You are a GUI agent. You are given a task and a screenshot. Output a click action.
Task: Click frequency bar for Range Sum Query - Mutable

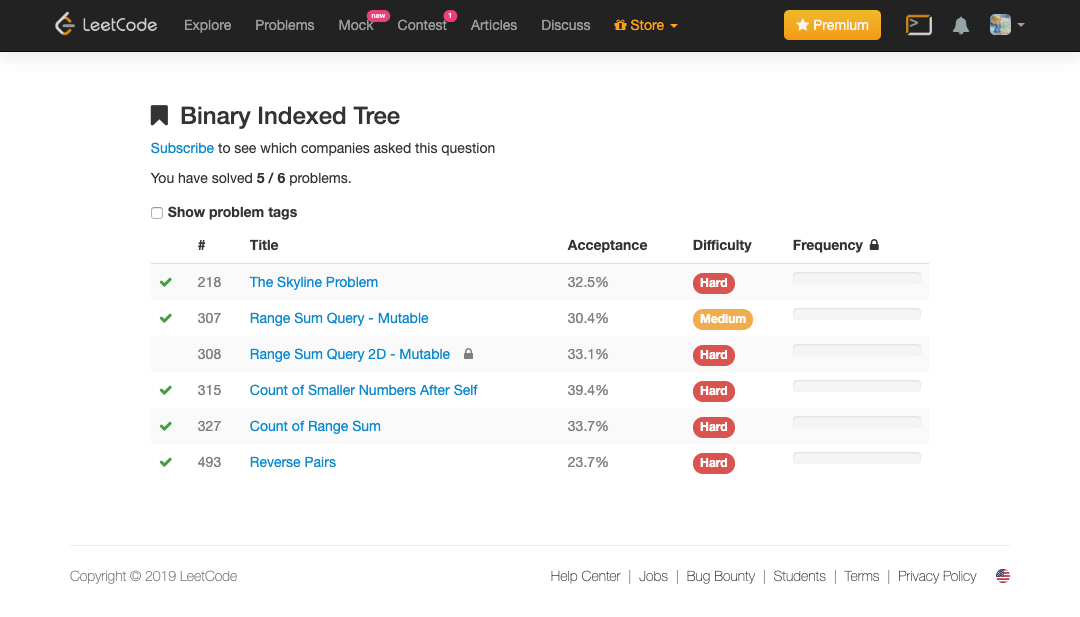tap(857, 314)
